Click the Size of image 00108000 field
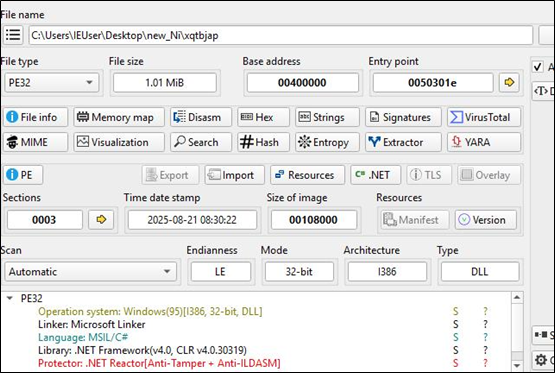555x373 pixels. tap(314, 220)
